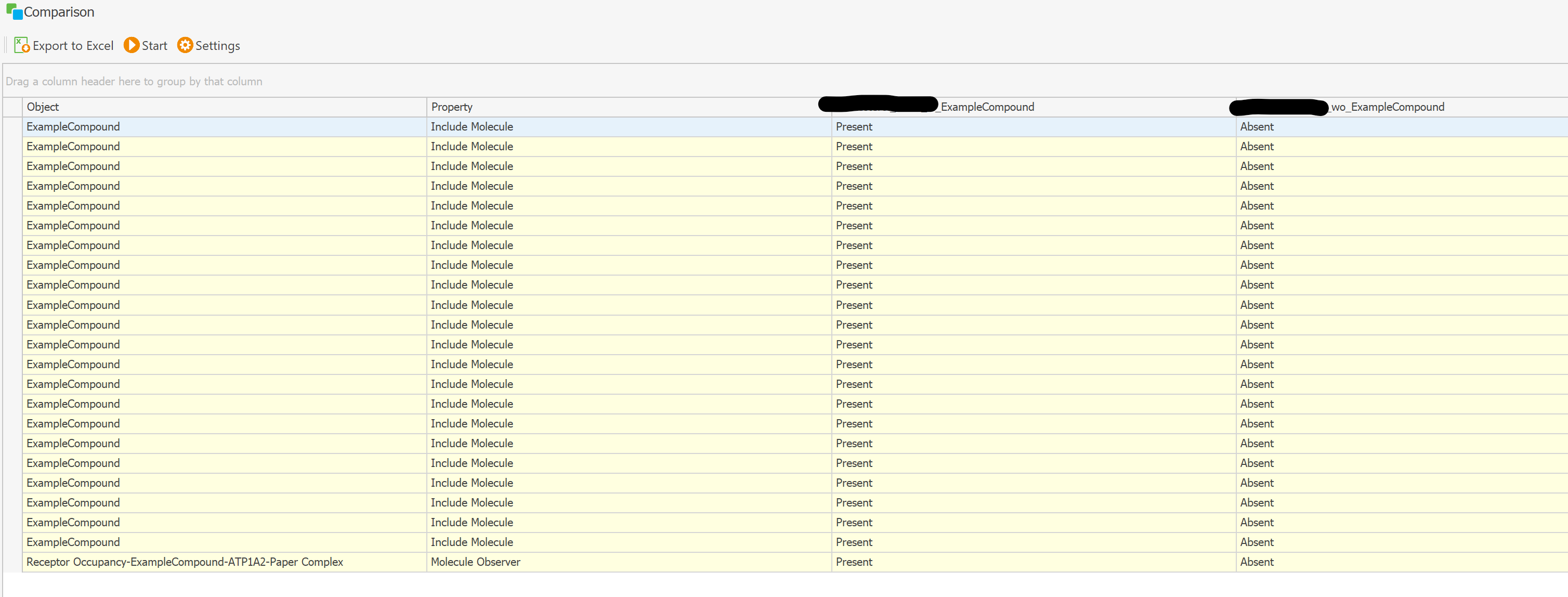Click the Absent value in the first row
The image size is (1568, 597).
[1257, 126]
